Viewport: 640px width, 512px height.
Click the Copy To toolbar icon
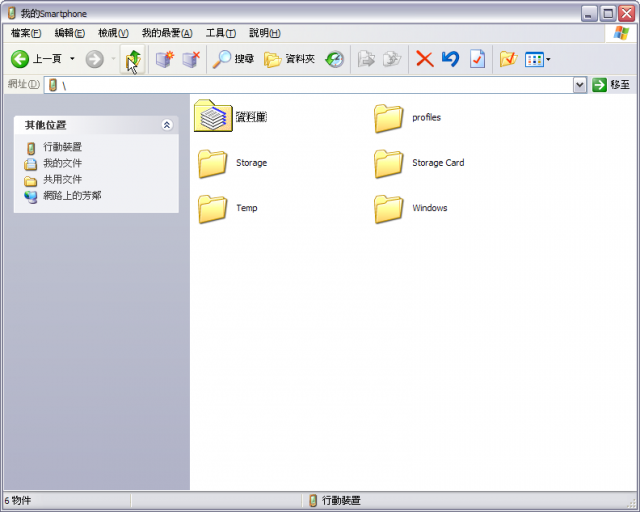pyautogui.click(x=392, y=60)
